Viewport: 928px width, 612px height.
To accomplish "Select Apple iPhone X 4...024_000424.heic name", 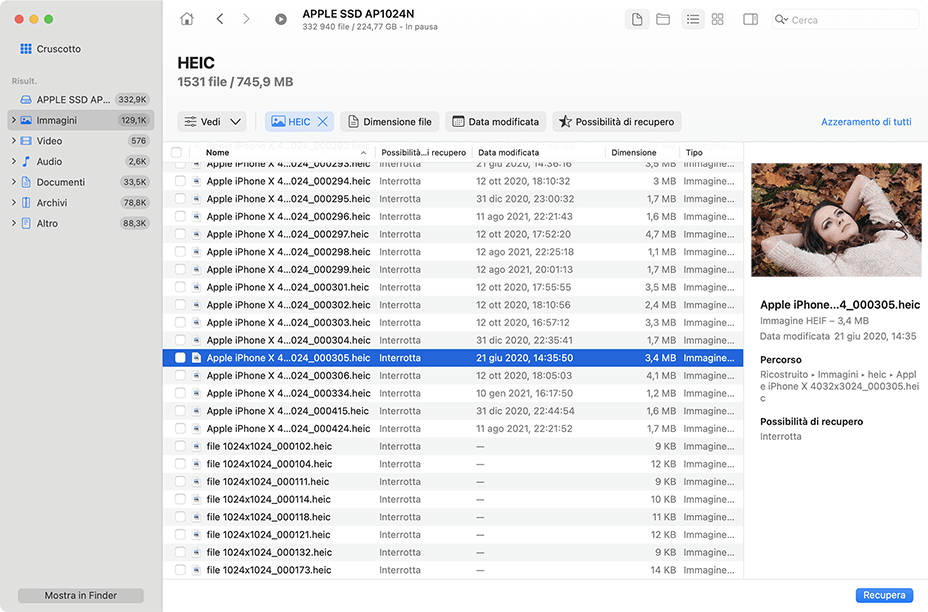I will tap(288, 429).
